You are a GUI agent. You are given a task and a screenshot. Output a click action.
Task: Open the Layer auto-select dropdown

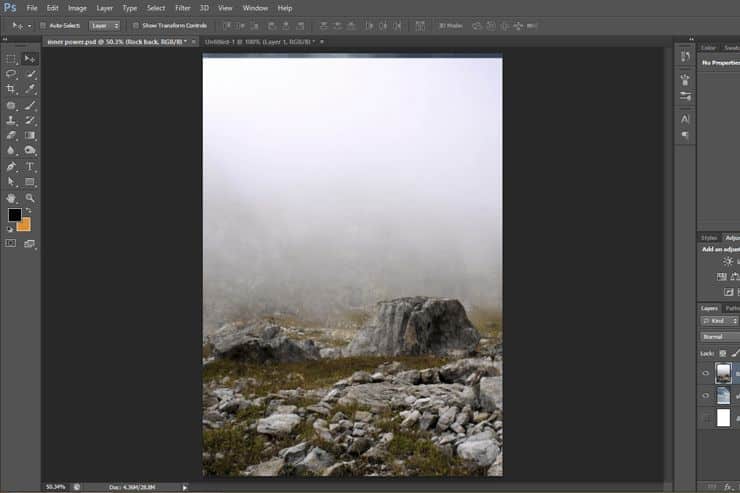click(x=105, y=25)
